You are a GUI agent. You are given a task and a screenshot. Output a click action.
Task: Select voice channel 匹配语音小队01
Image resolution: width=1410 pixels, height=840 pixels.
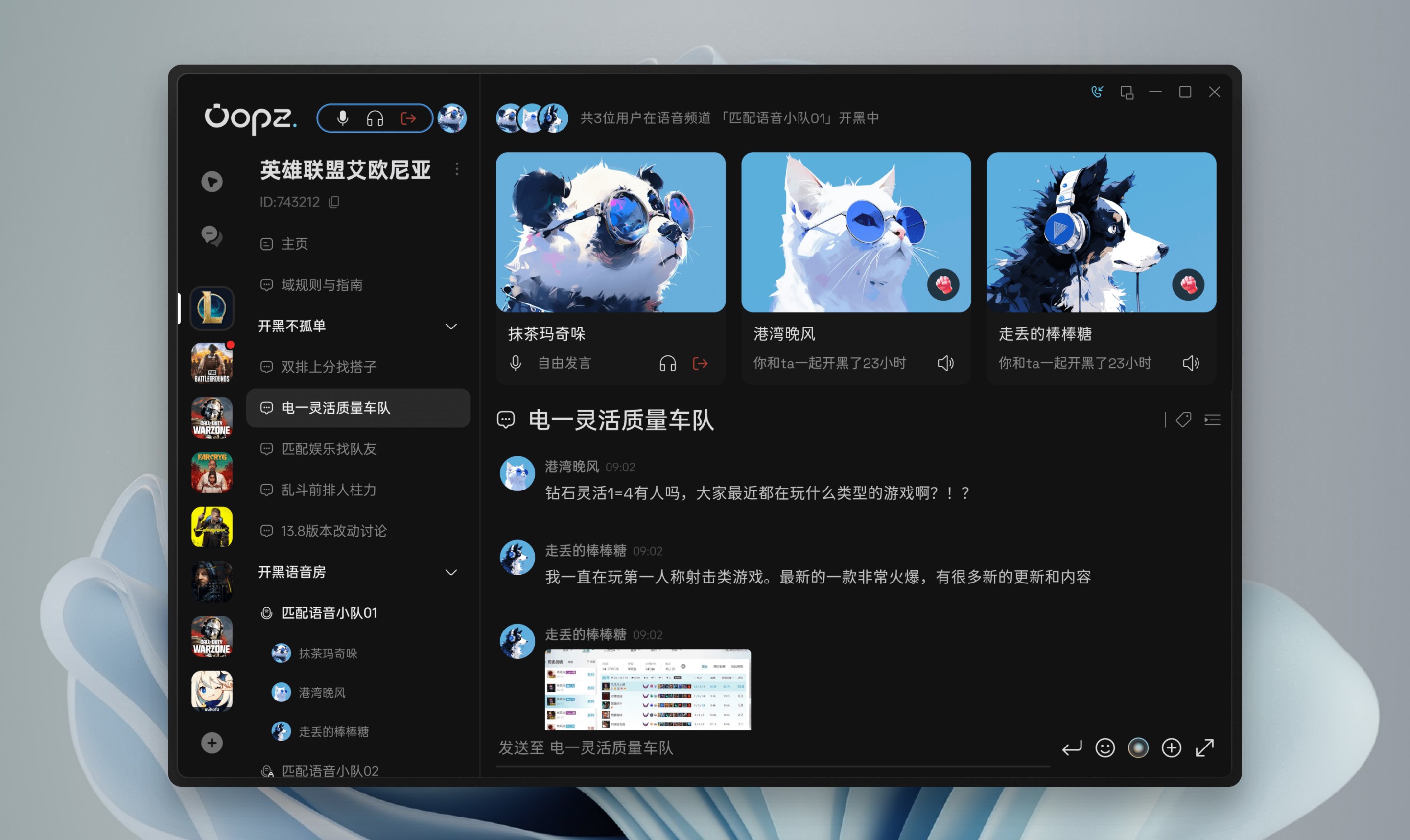pos(358,612)
